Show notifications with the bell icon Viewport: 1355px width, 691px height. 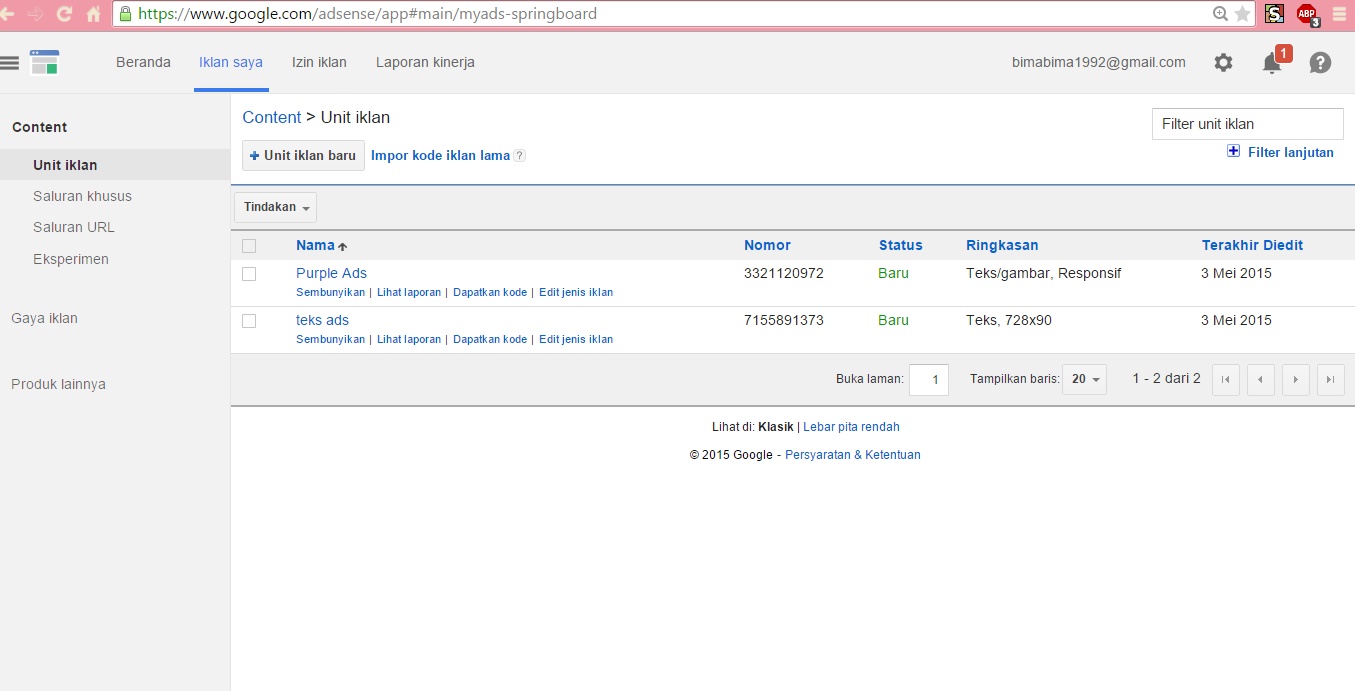(x=1272, y=62)
